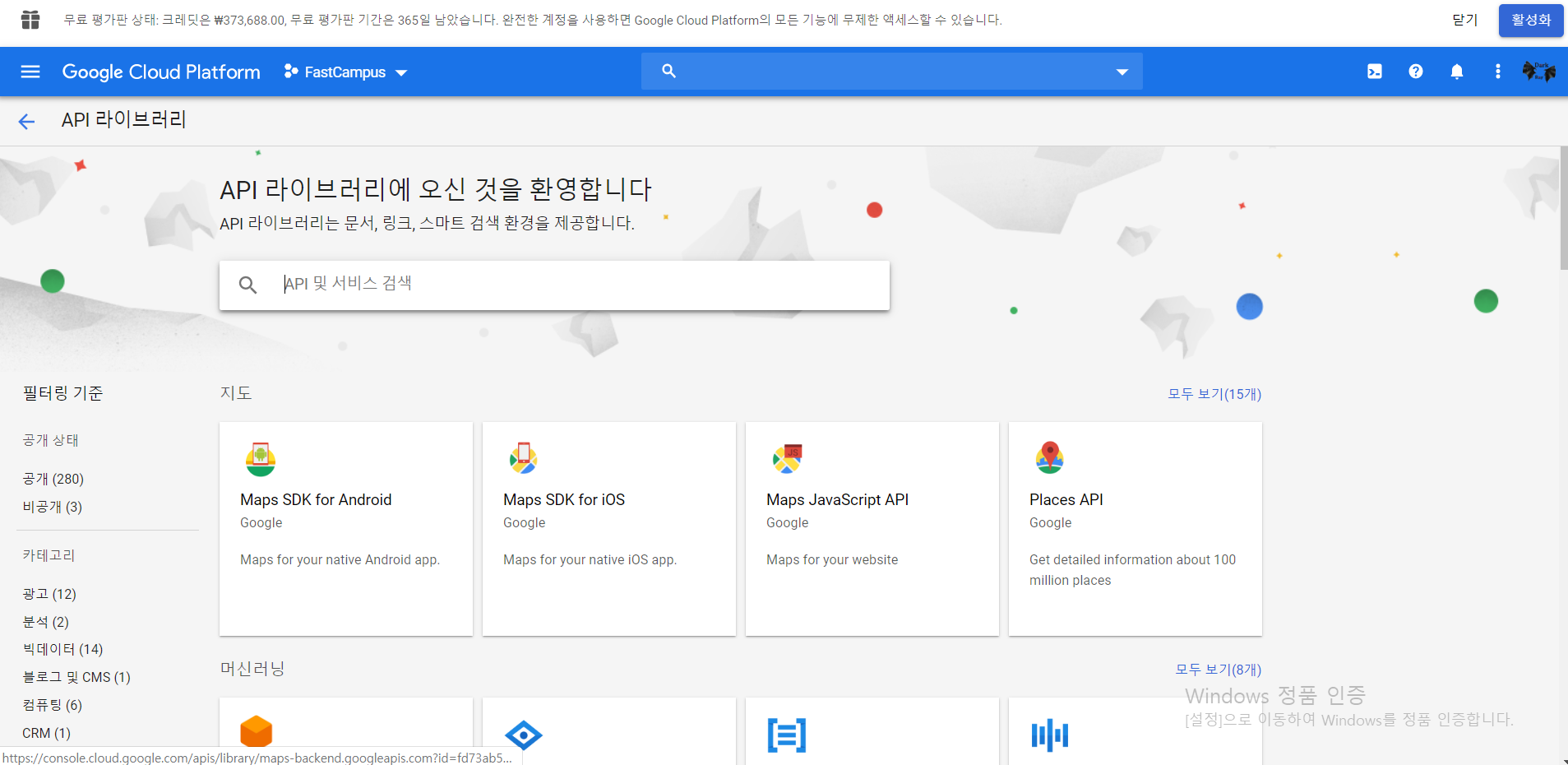Focus the API 및 서비스 검색 field
This screenshot has height=765, width=1568.
[554, 285]
